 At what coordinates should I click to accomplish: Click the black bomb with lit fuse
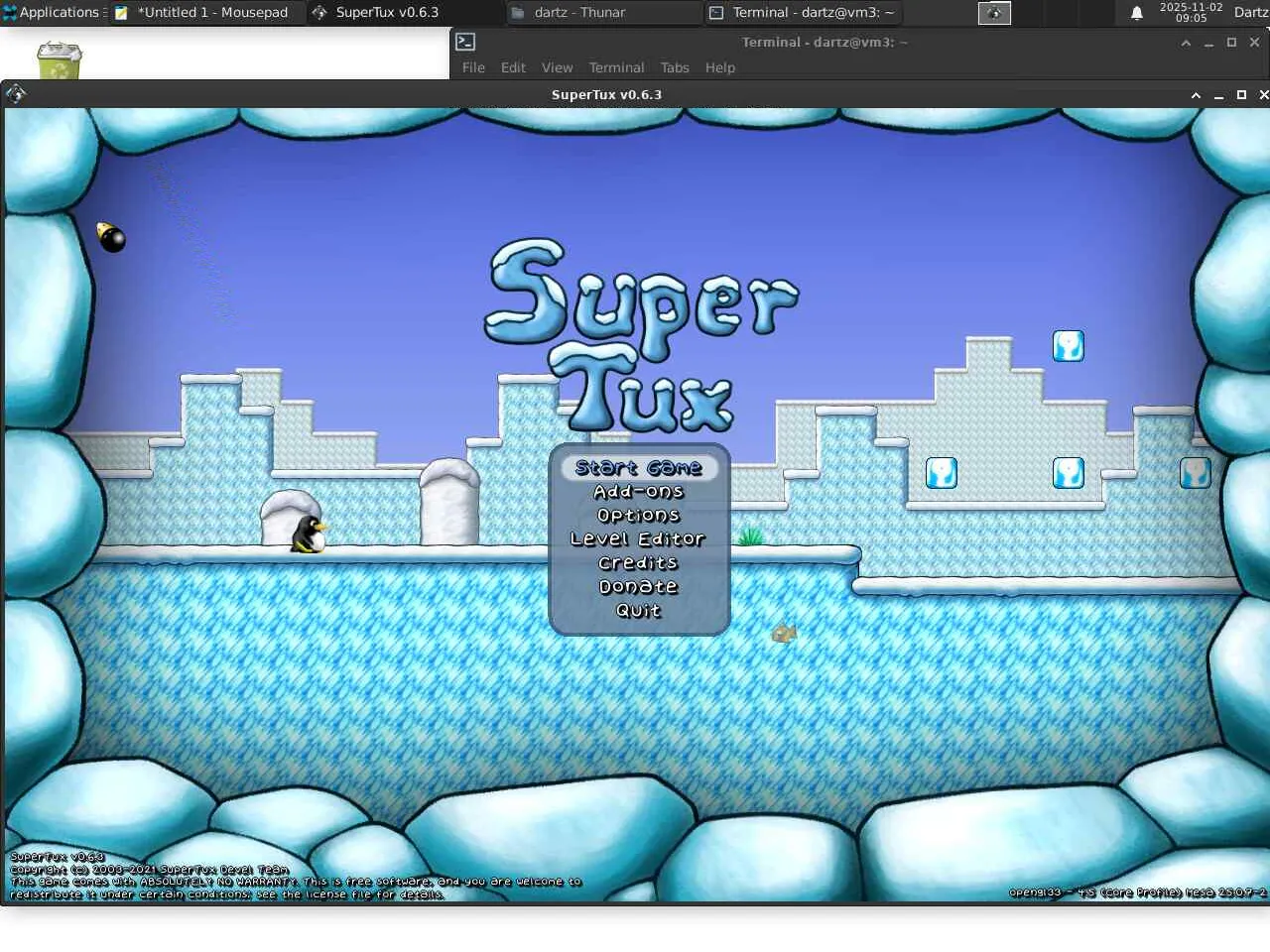pyautogui.click(x=111, y=237)
